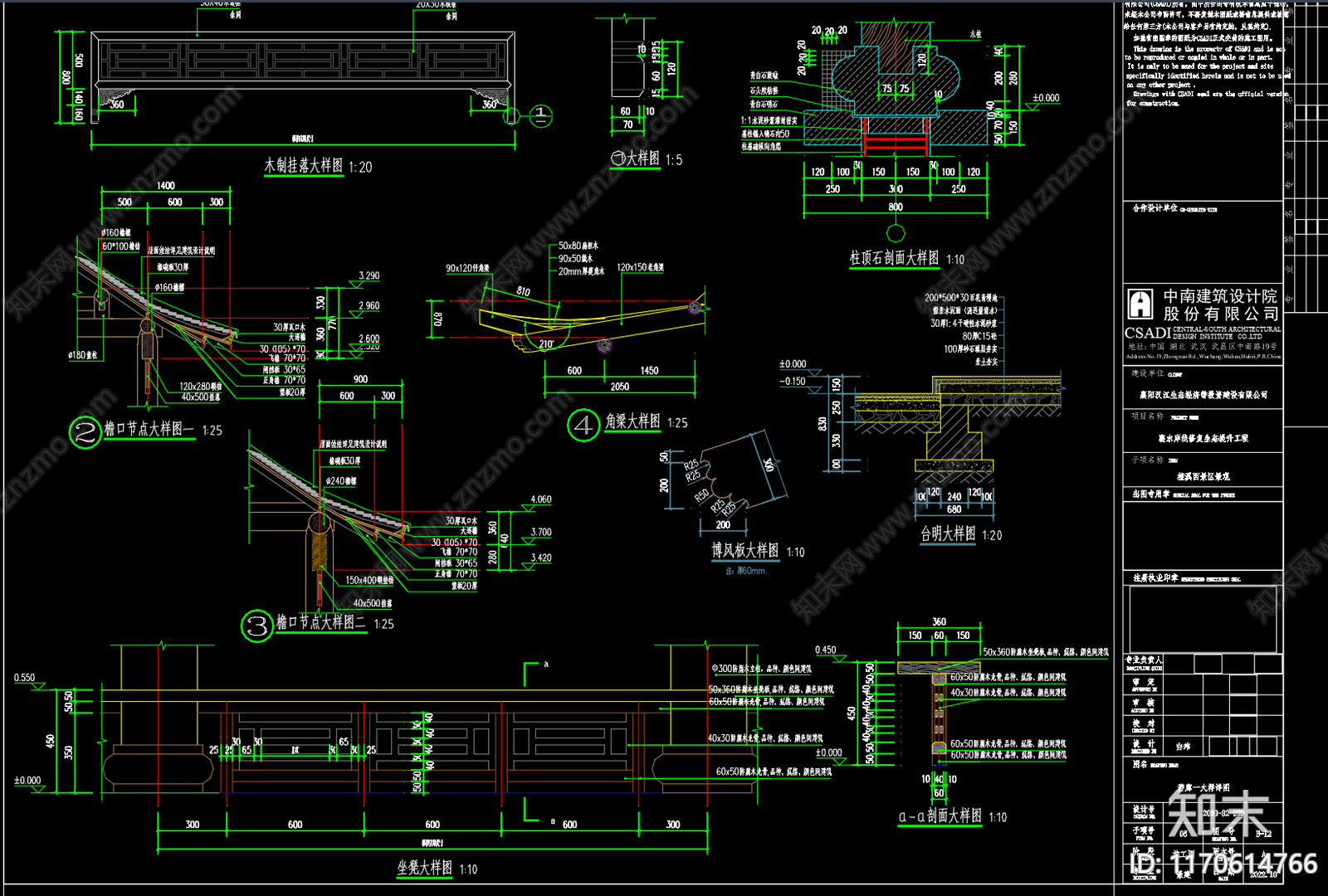Select the 0.450 elevation label near section
This screenshot has height=896, width=1328.
point(825,650)
